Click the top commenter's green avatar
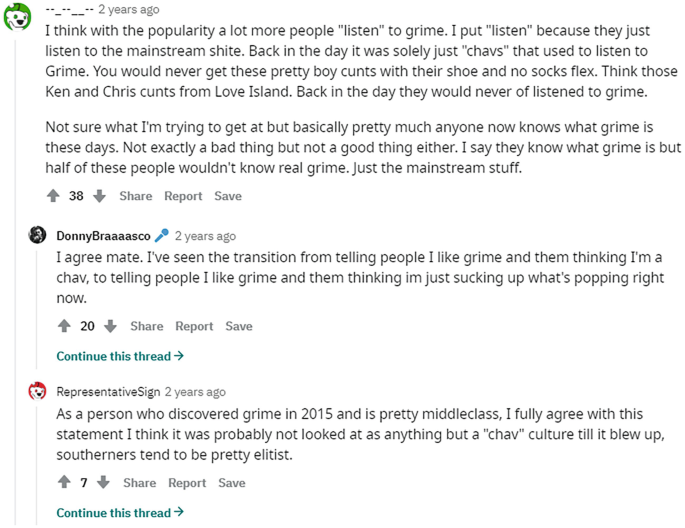Viewport: 685px width, 528px height. [16, 14]
